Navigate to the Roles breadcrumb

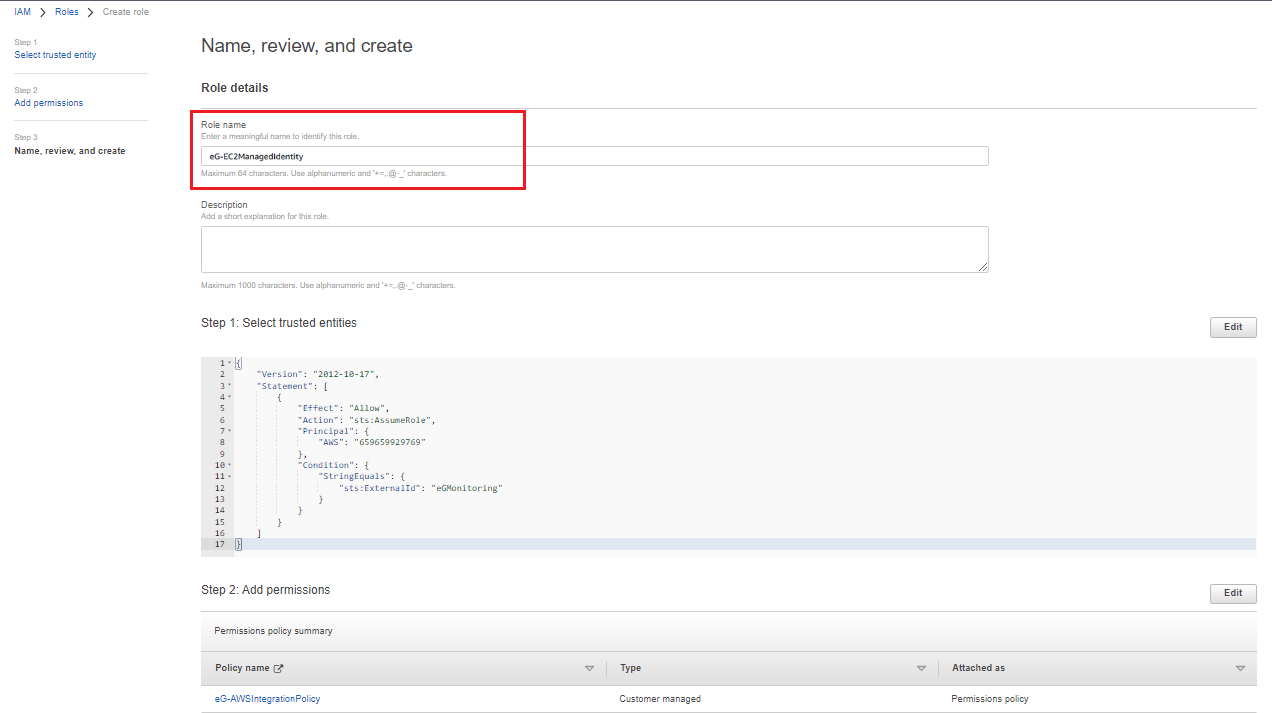click(67, 12)
